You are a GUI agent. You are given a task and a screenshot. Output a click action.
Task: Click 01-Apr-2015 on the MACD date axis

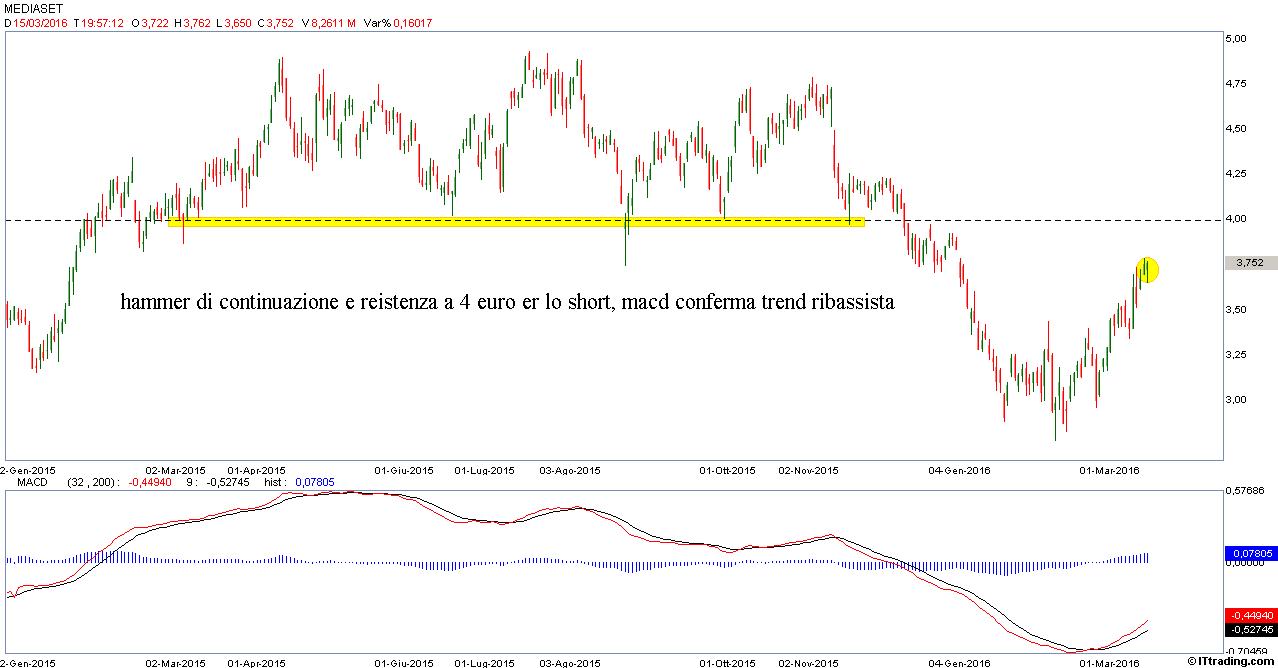tap(256, 662)
